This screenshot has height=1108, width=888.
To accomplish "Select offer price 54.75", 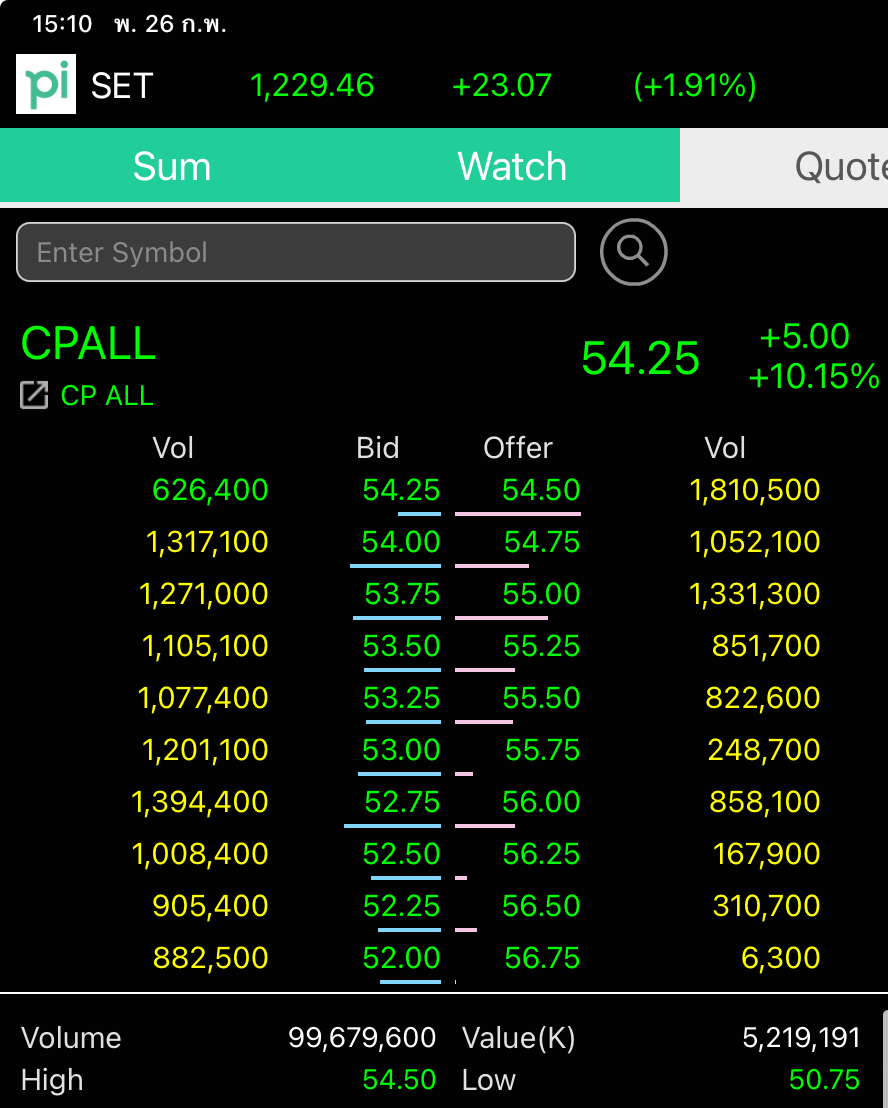I will [x=542, y=542].
